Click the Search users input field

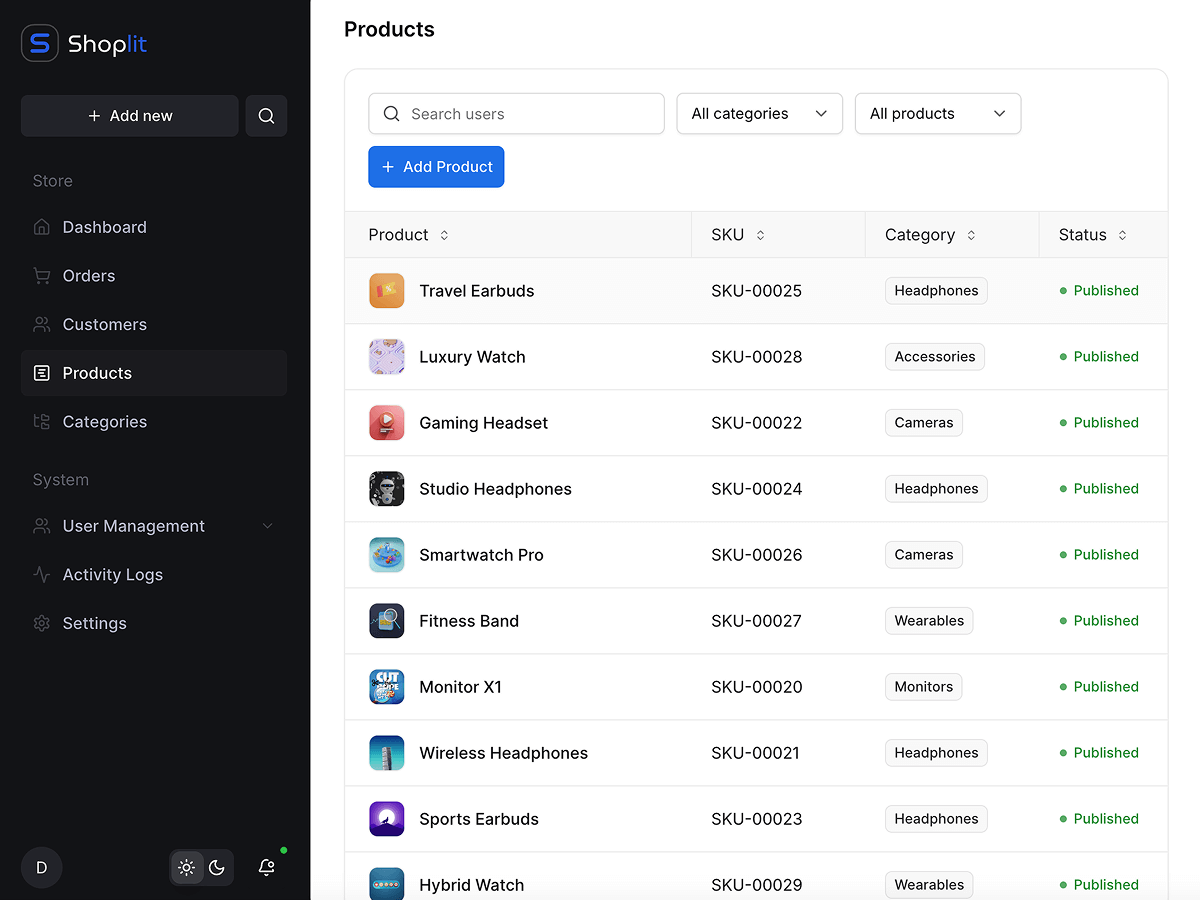516,113
